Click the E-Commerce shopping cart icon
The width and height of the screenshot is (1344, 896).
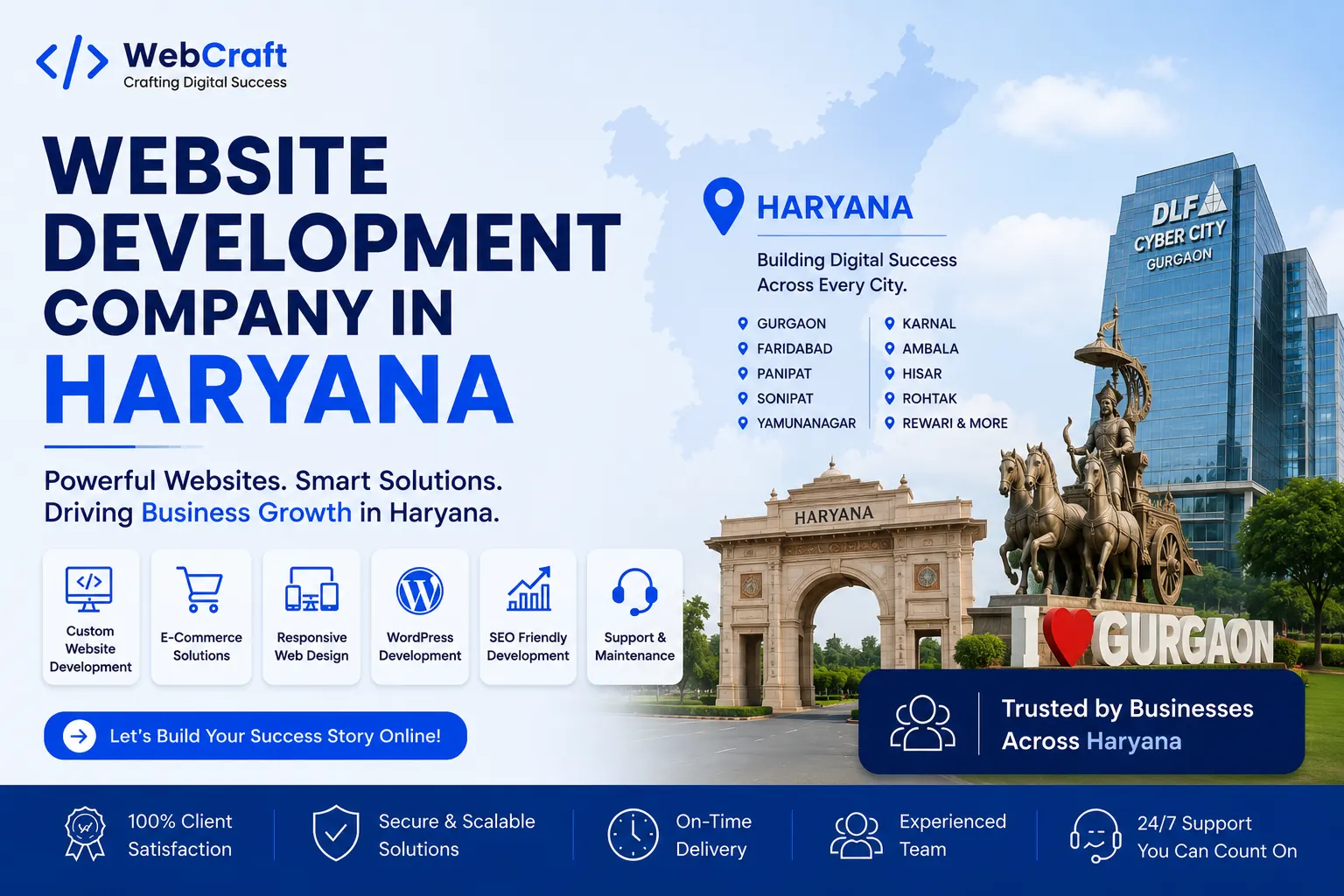pyautogui.click(x=200, y=590)
